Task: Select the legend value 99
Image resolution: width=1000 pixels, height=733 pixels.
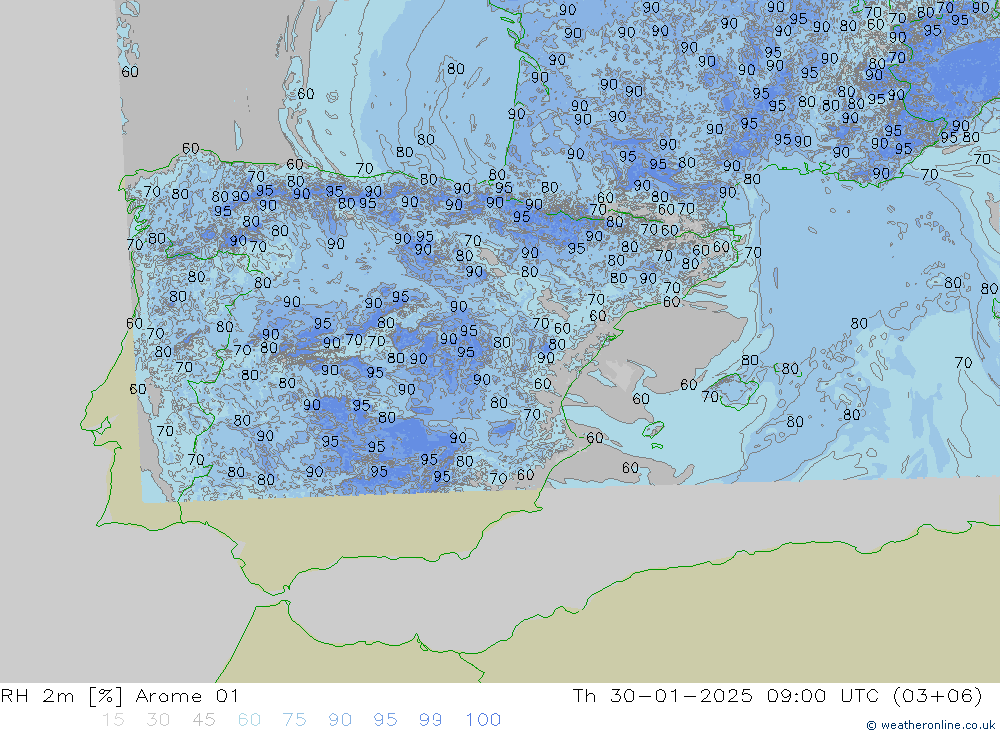Action: point(430,720)
